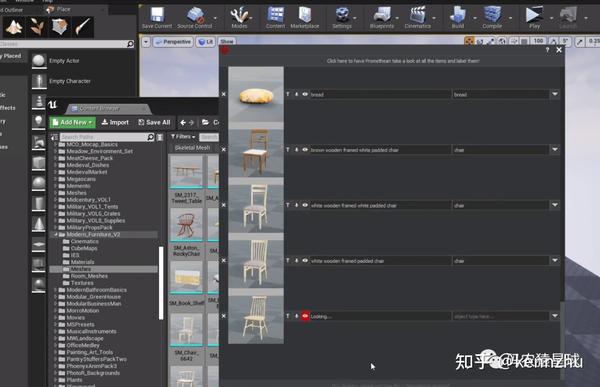Click the Search Paths input field

click(x=104, y=137)
